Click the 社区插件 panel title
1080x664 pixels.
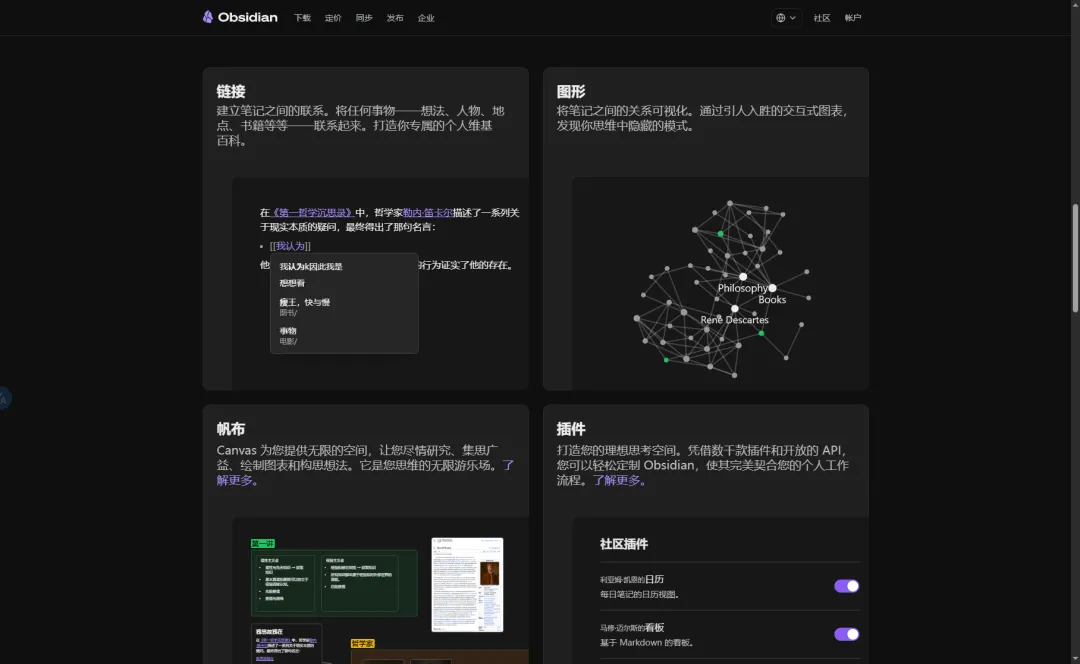pos(624,544)
